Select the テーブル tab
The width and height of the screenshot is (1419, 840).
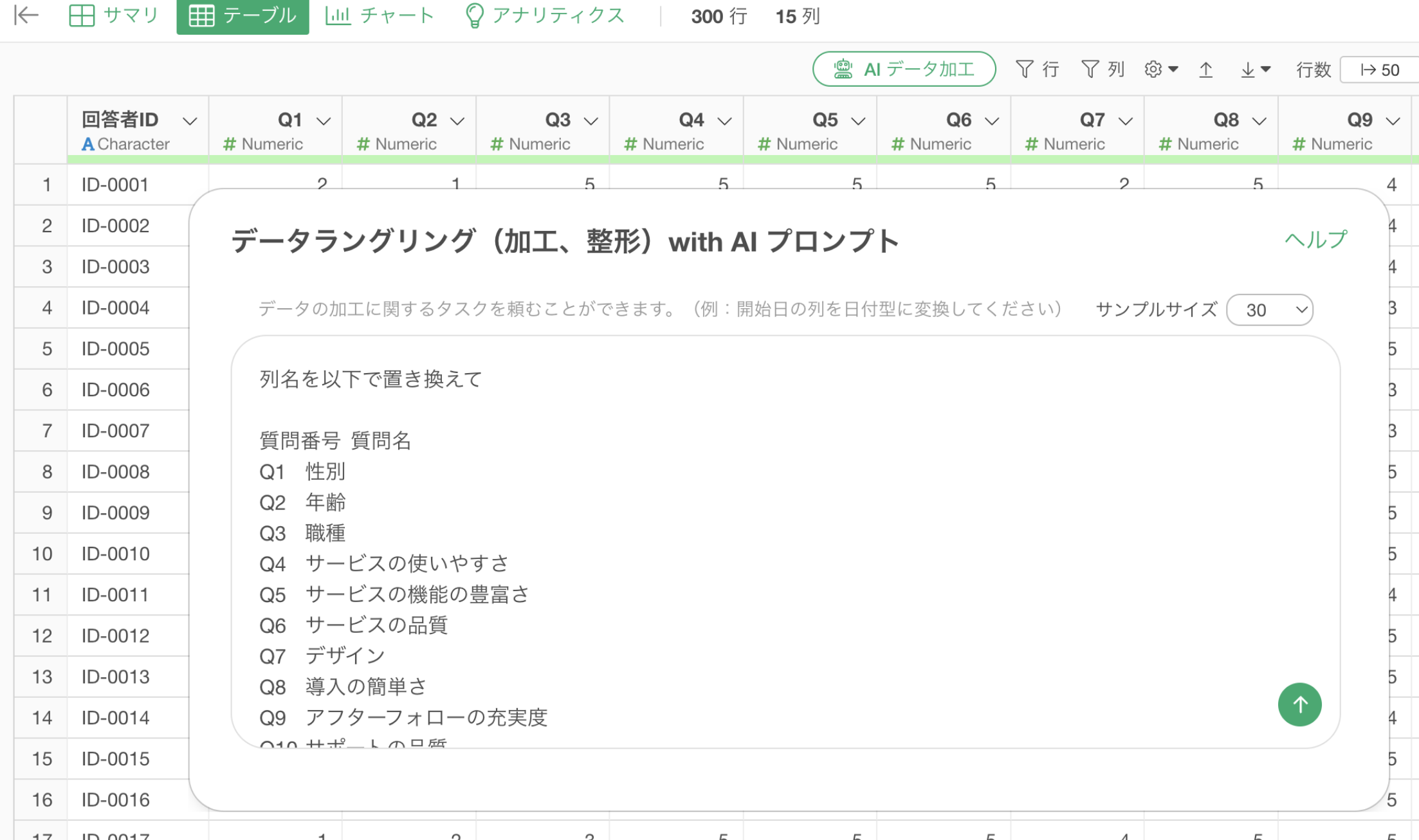tap(243, 15)
